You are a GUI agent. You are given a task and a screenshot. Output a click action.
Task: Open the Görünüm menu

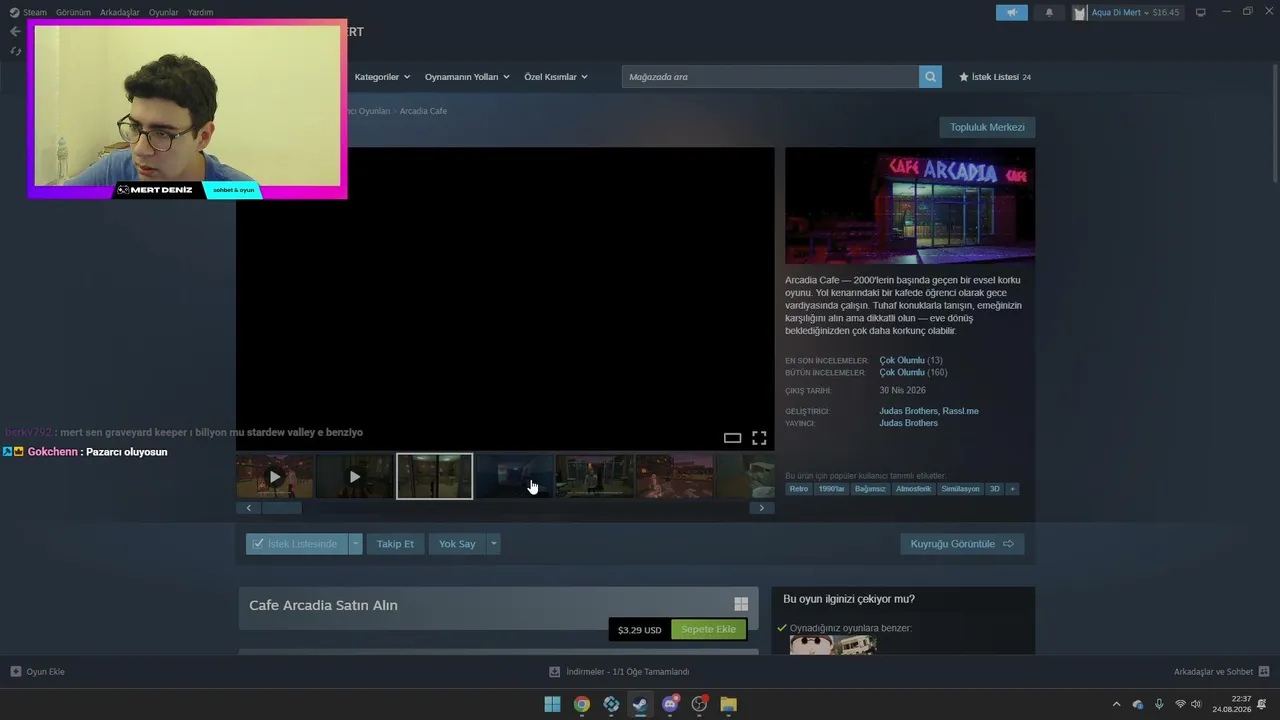[73, 13]
